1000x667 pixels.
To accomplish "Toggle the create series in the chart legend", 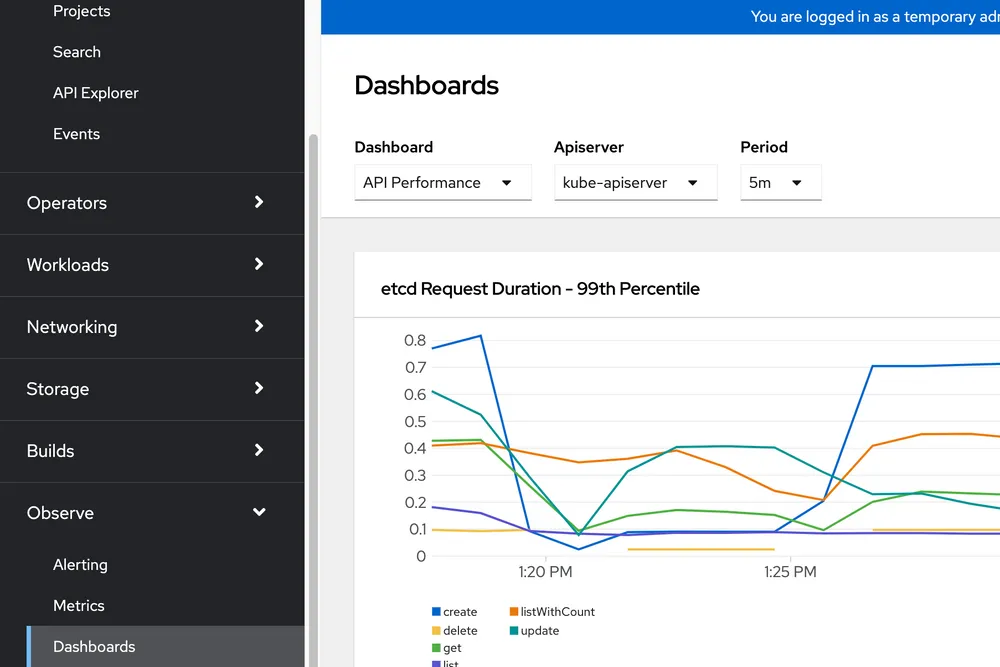I will pos(454,611).
